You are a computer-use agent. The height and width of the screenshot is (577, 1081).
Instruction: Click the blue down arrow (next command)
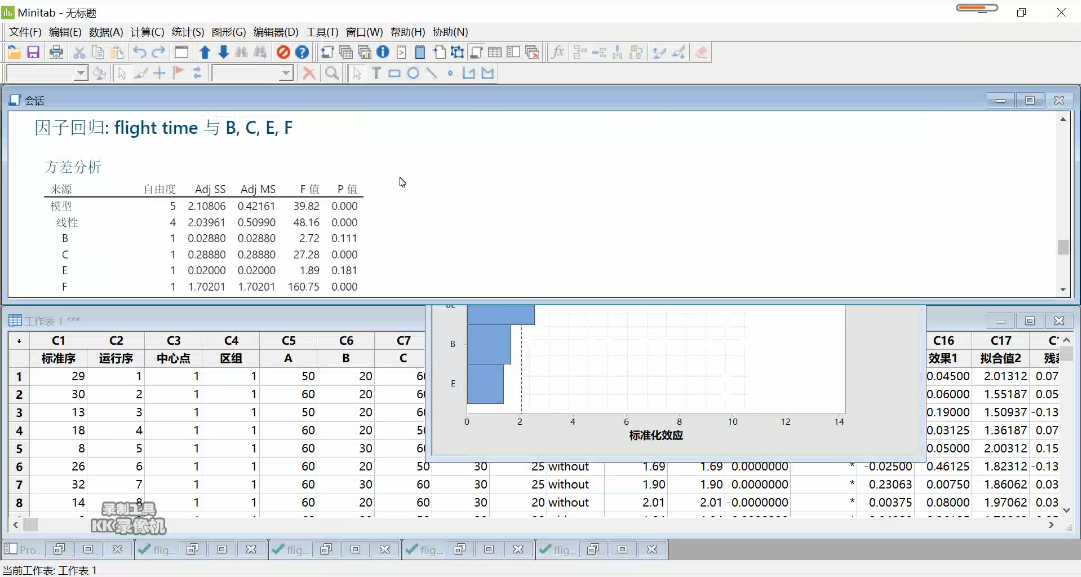click(x=223, y=52)
